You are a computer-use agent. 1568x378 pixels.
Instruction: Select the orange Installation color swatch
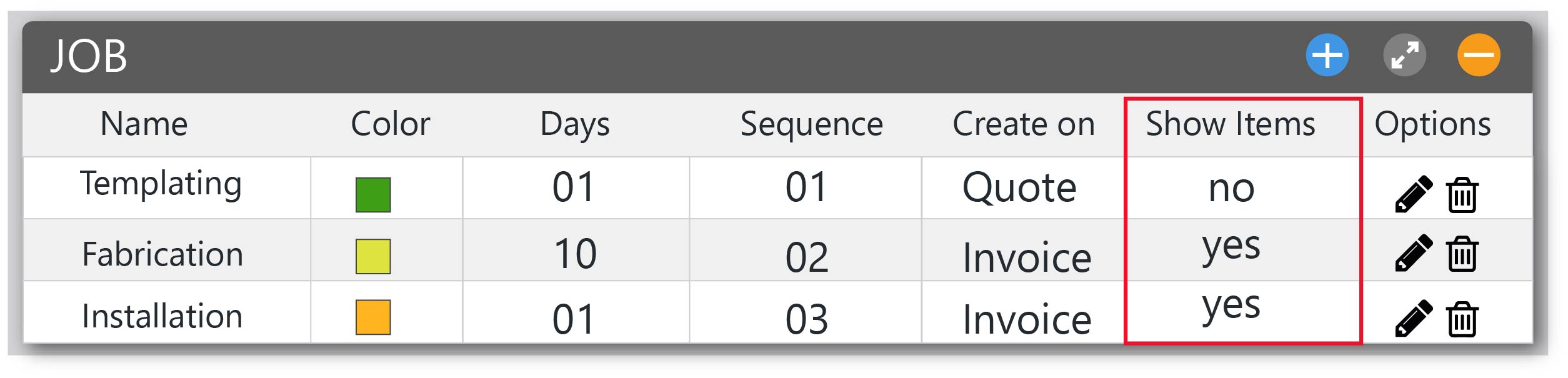click(x=373, y=317)
